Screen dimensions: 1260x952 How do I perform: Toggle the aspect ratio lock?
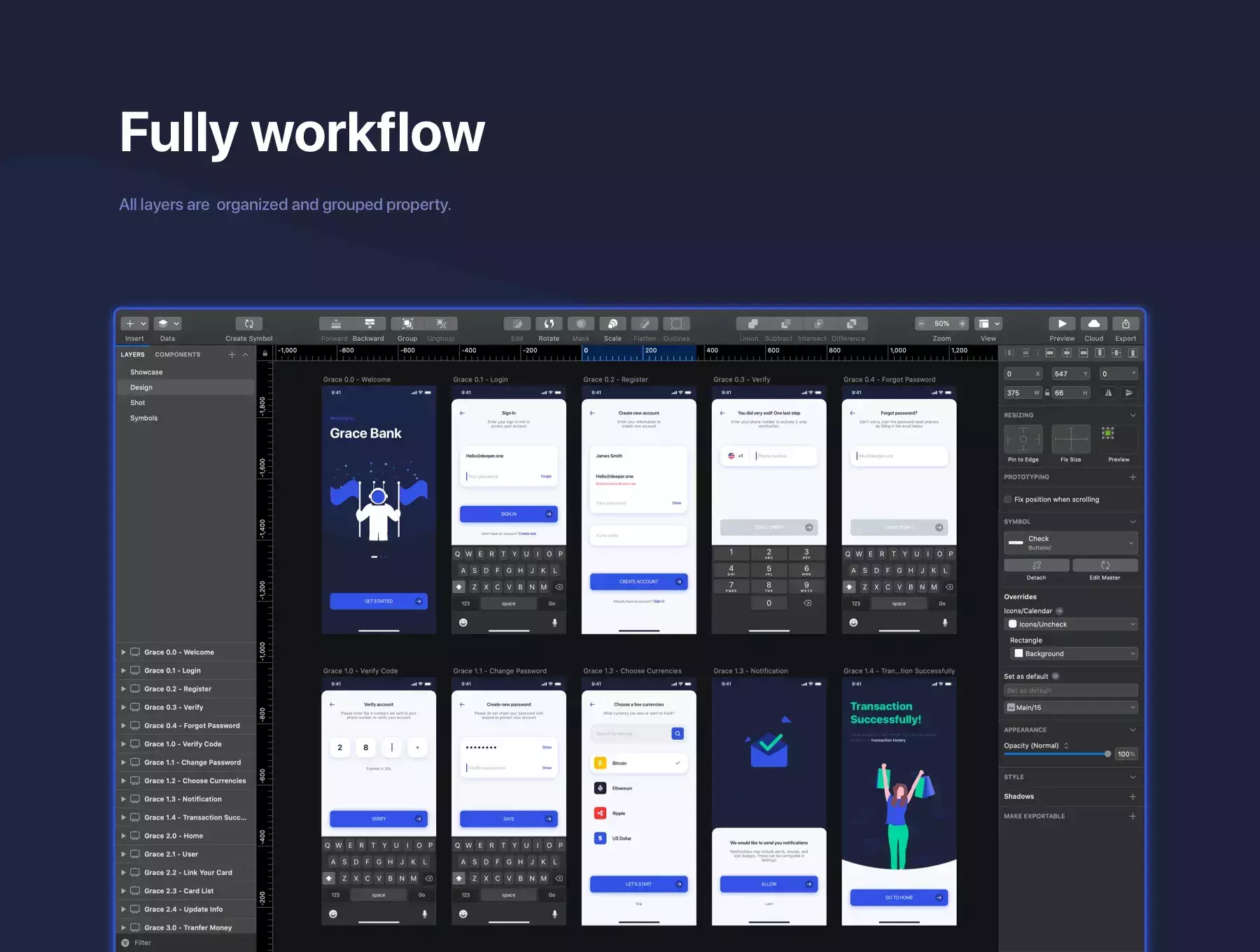point(1047,393)
